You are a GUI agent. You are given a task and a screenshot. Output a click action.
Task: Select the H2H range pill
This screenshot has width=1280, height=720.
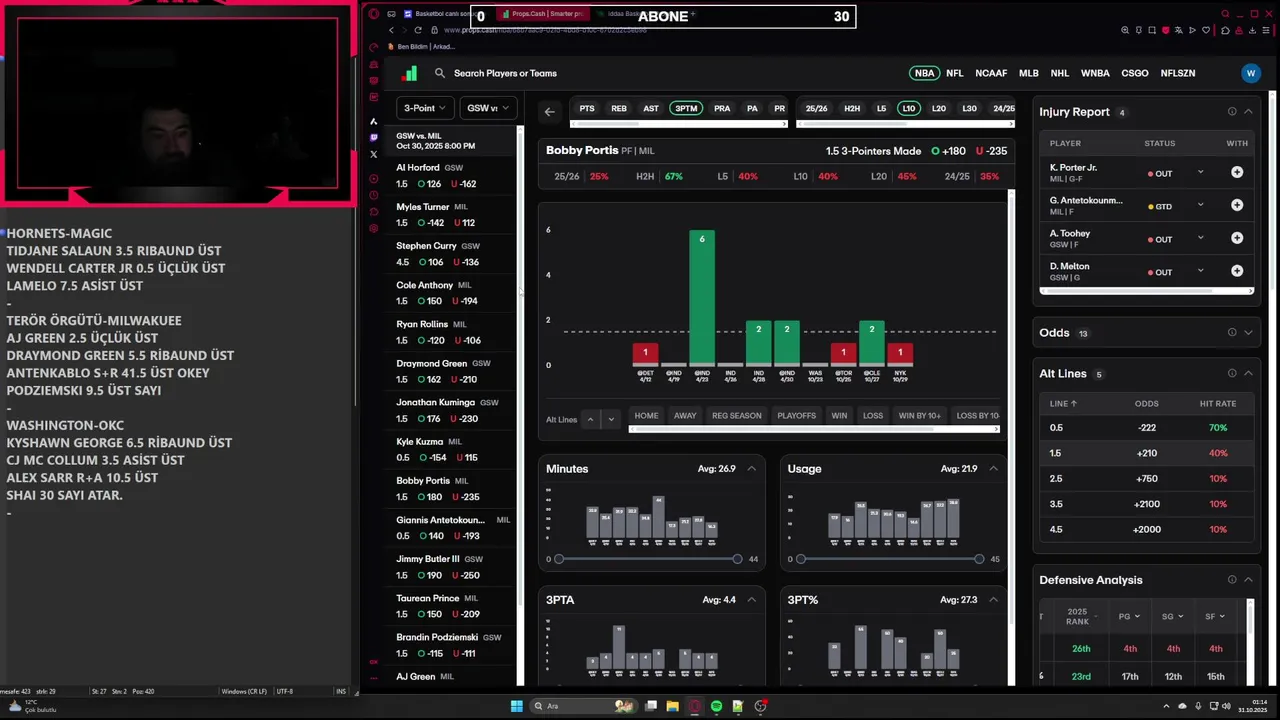tap(852, 108)
